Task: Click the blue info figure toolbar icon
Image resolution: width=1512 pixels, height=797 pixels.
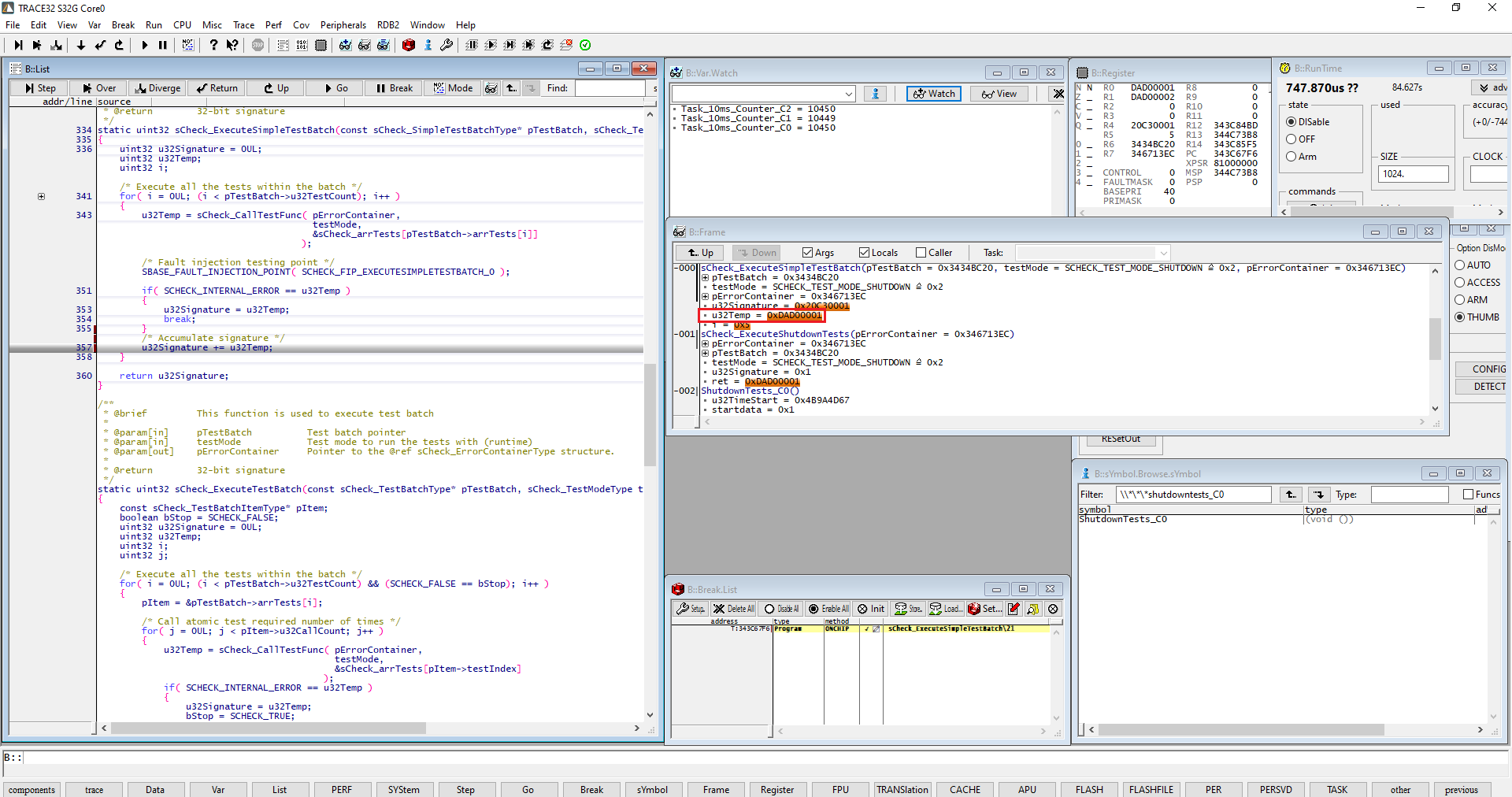Action: [x=428, y=45]
